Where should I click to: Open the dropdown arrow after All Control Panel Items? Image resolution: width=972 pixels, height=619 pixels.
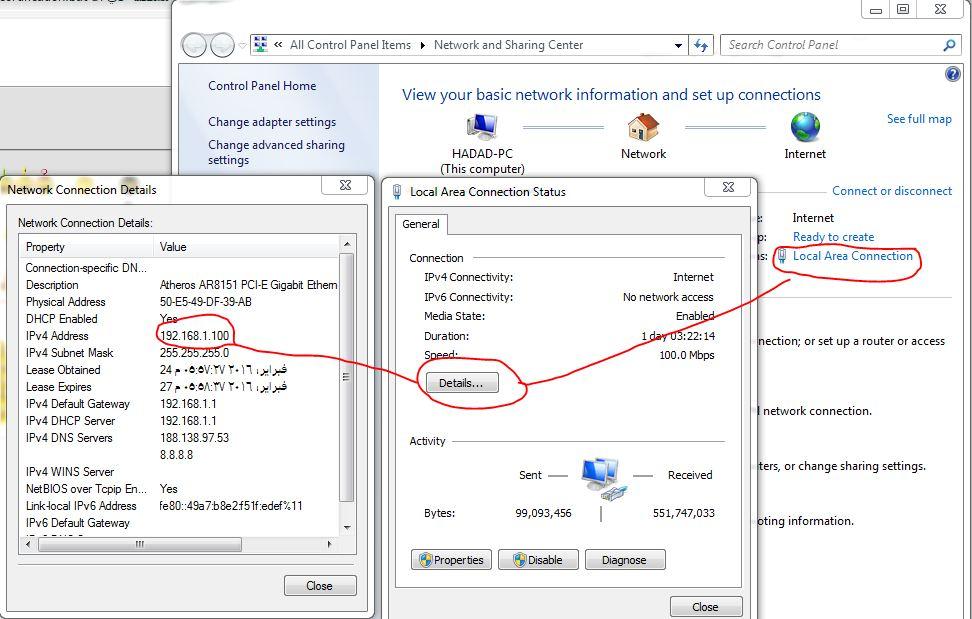tap(423, 45)
